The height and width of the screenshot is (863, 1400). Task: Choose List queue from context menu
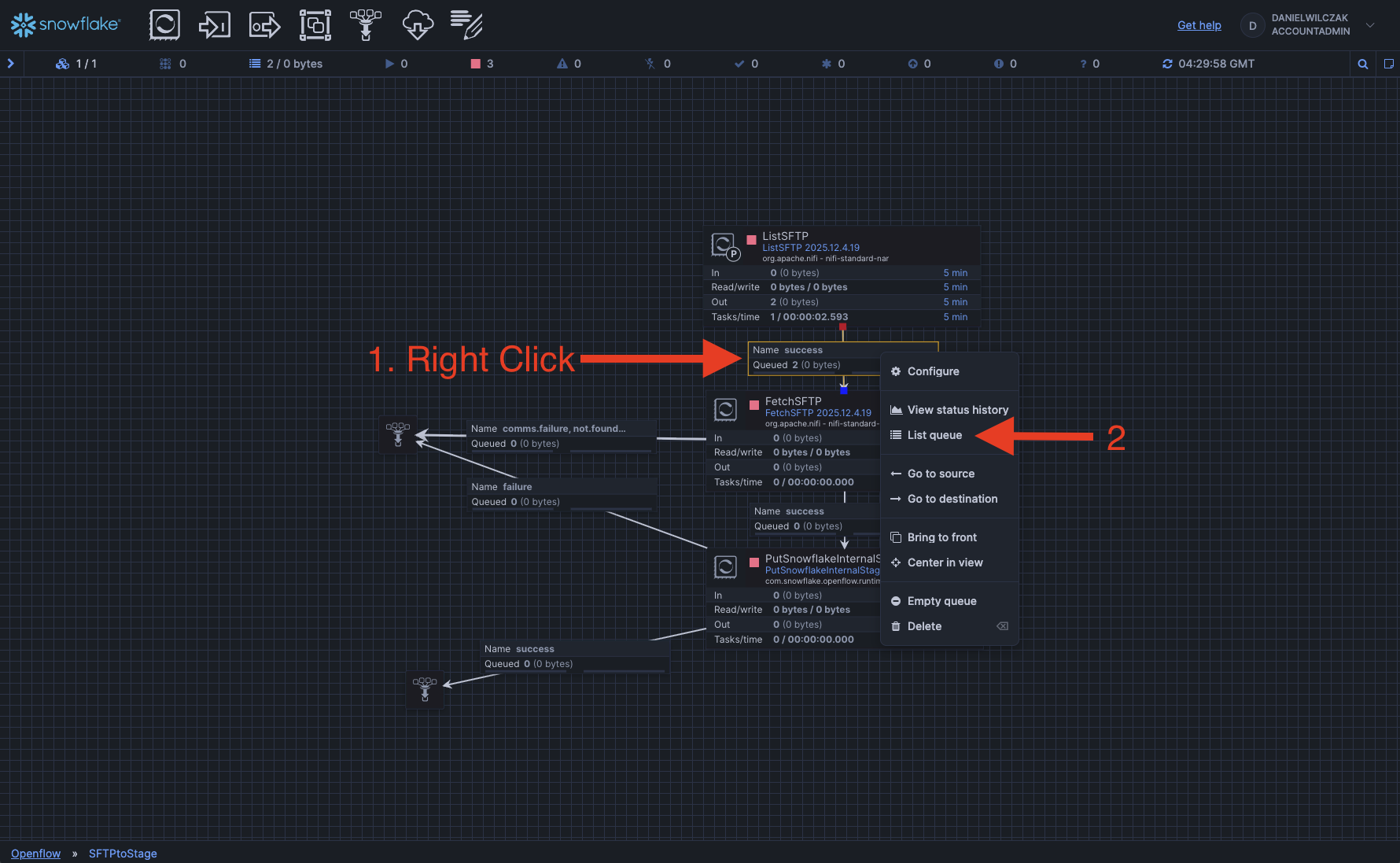pos(934,435)
